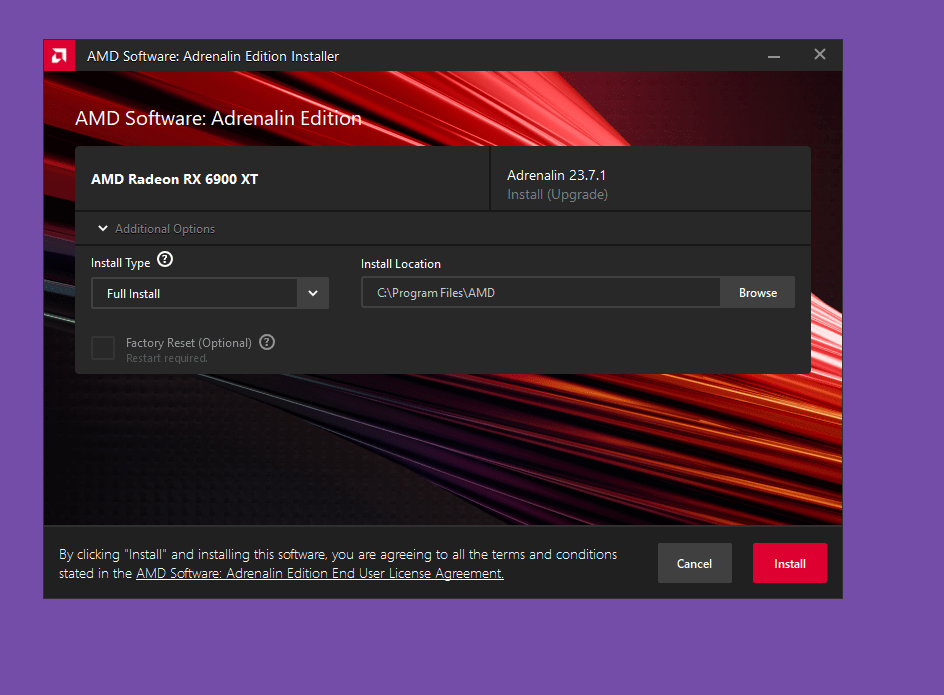Browse for an install location
This screenshot has height=695, width=944.
click(x=757, y=293)
